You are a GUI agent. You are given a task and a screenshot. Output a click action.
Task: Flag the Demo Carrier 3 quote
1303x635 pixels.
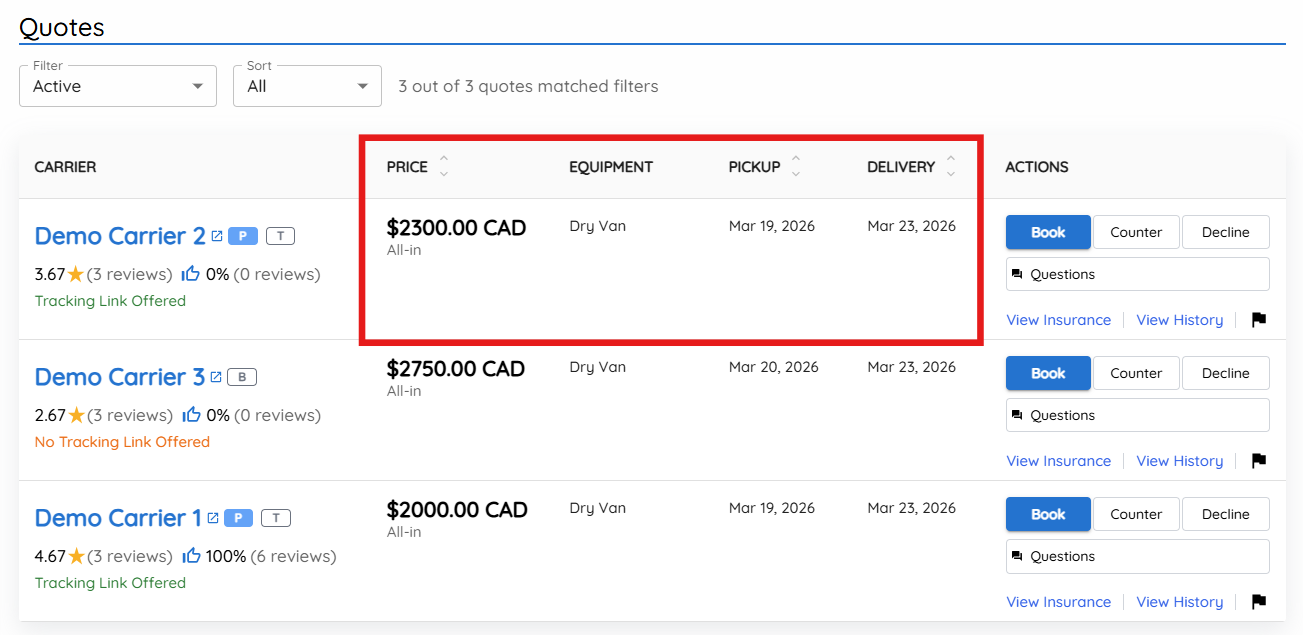point(1259,461)
